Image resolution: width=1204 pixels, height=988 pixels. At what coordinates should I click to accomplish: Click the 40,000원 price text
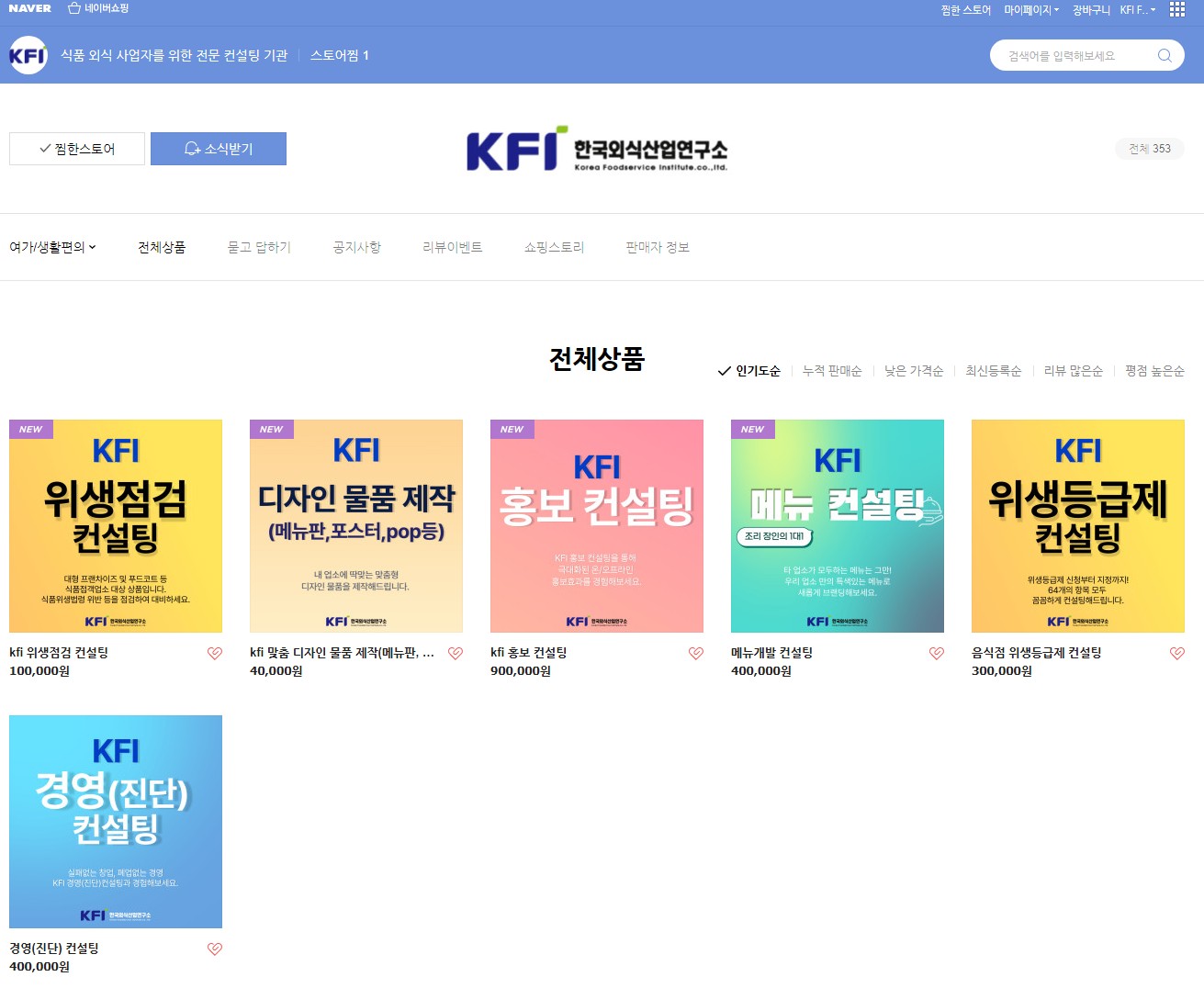276,671
